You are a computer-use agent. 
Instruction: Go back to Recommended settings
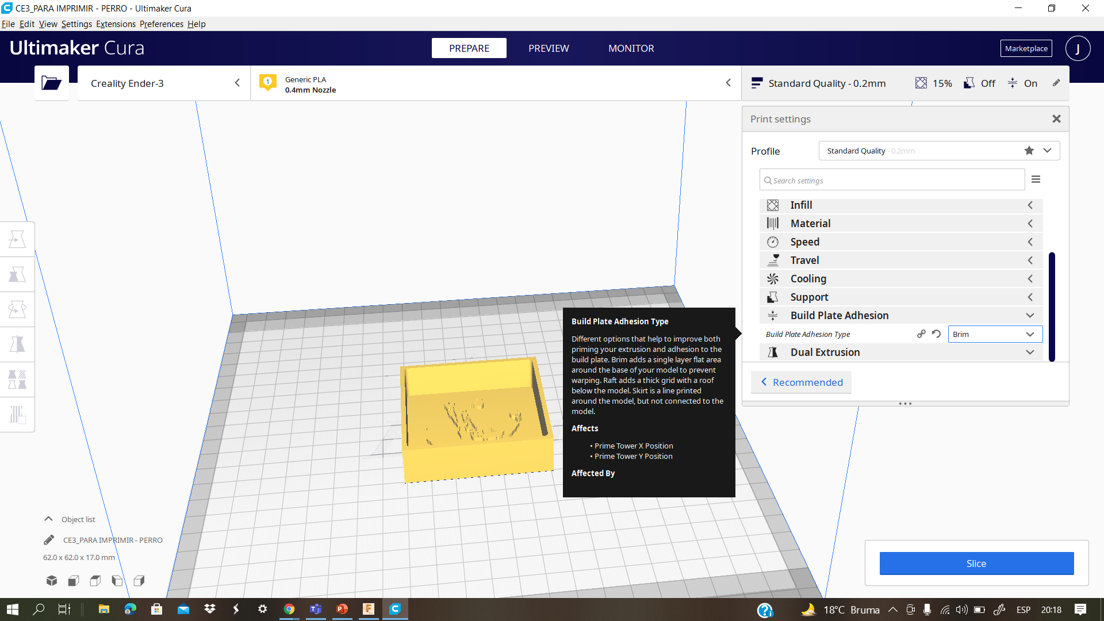click(801, 382)
